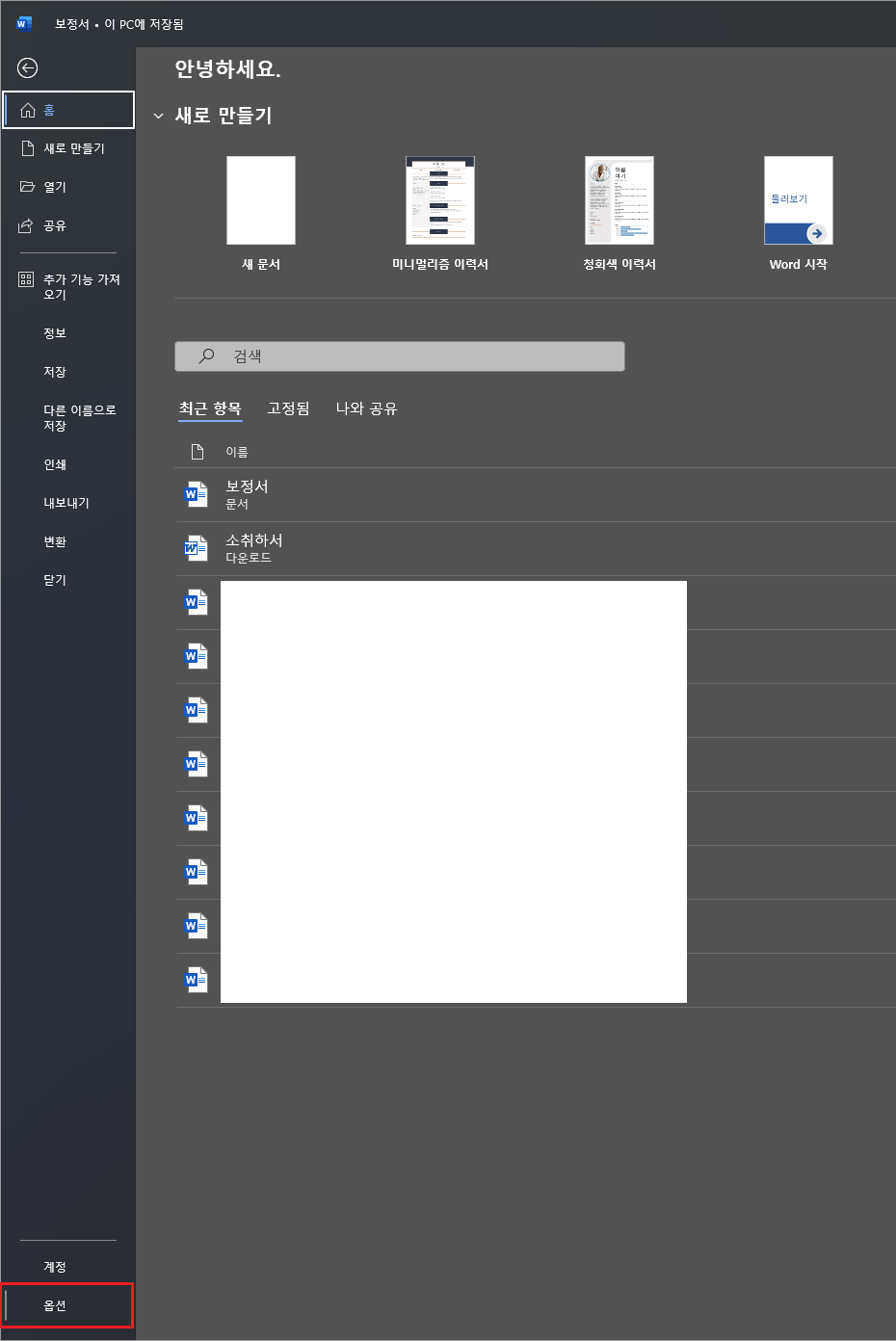Click the Word icon beside 보정서
This screenshot has width=896, height=1341.
(197, 494)
